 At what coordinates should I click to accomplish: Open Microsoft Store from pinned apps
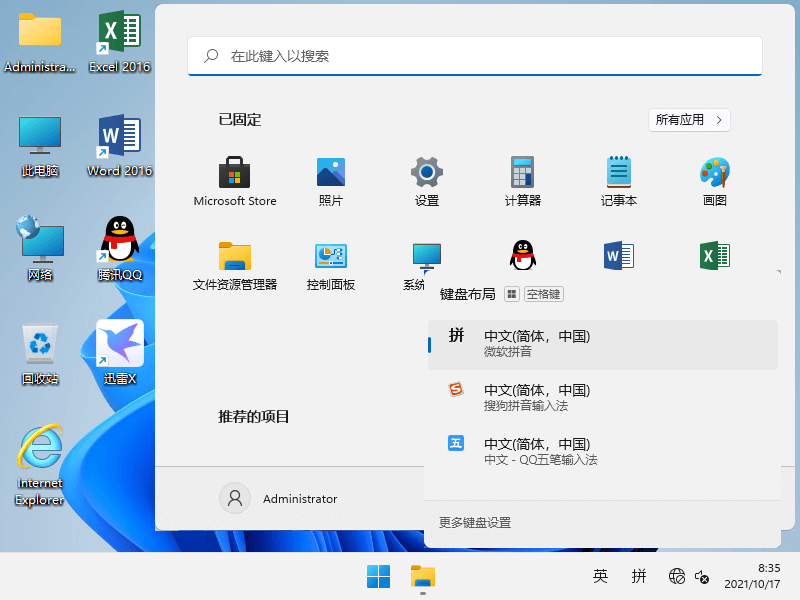point(235,181)
